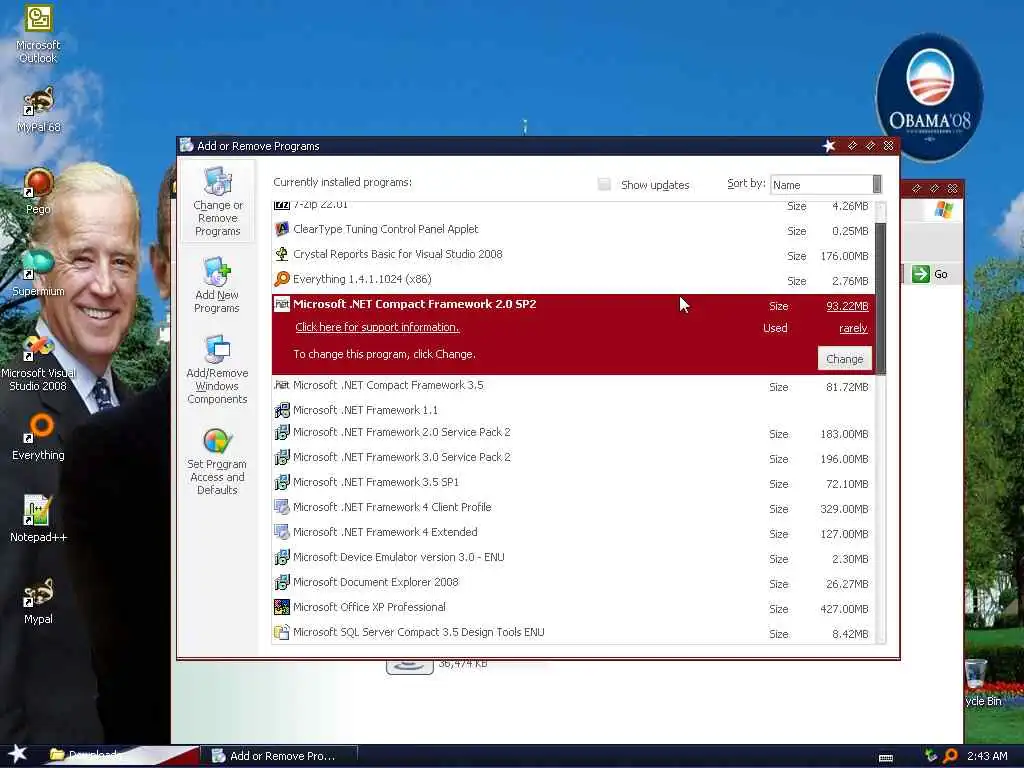Launch Supermium browser desktop icon
The height and width of the screenshot is (768, 1024).
pyautogui.click(x=38, y=273)
